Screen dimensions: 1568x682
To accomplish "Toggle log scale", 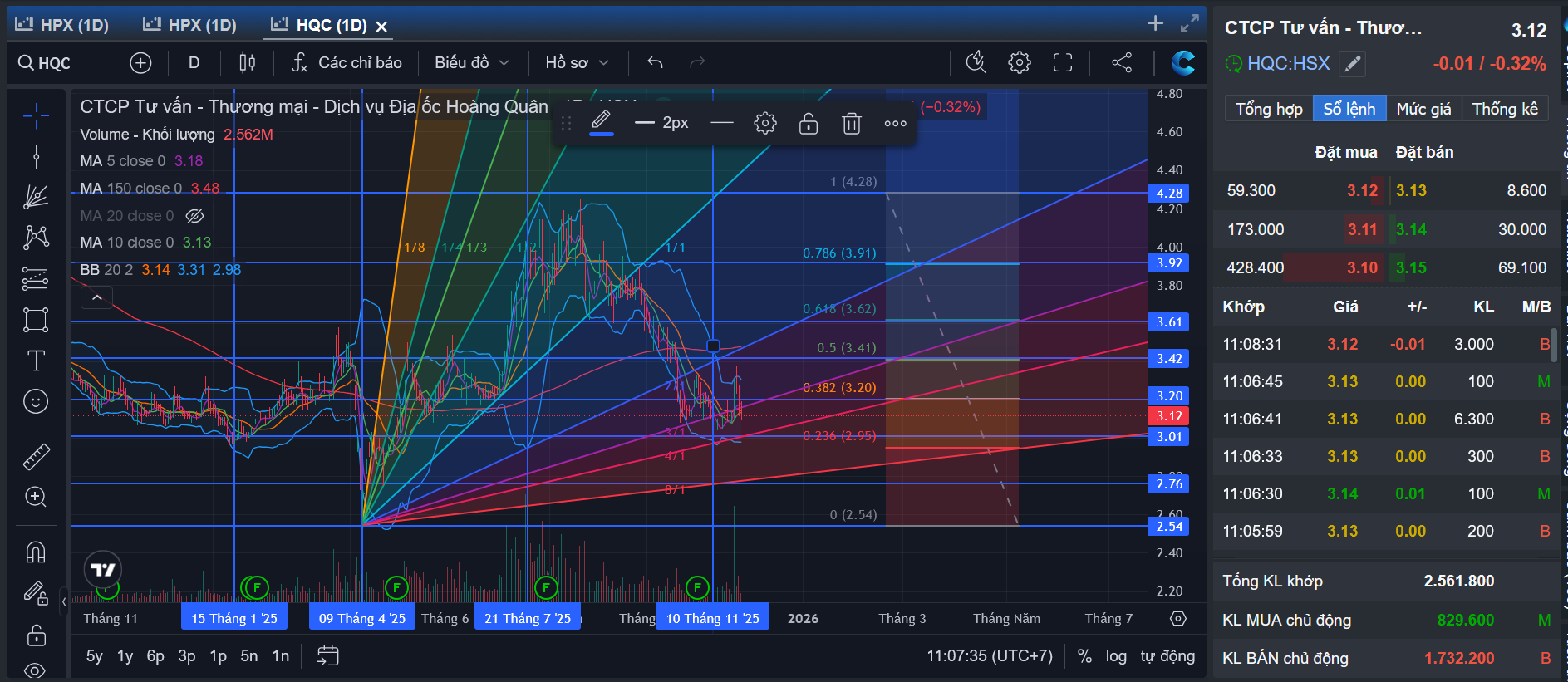I will pos(1116,656).
